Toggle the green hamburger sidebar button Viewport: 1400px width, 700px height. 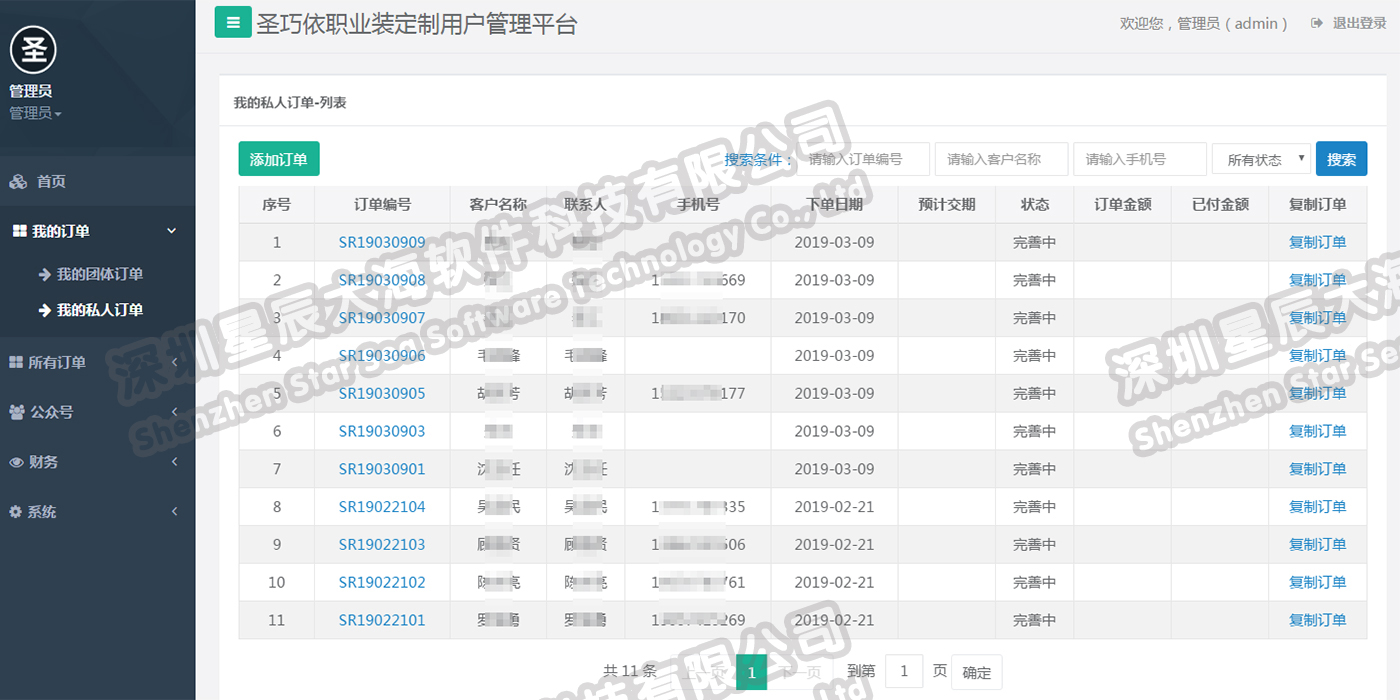point(233,22)
